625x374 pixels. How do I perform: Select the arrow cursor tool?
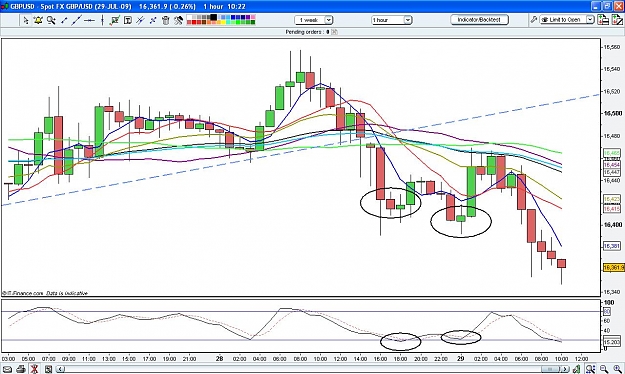[x=26, y=20]
